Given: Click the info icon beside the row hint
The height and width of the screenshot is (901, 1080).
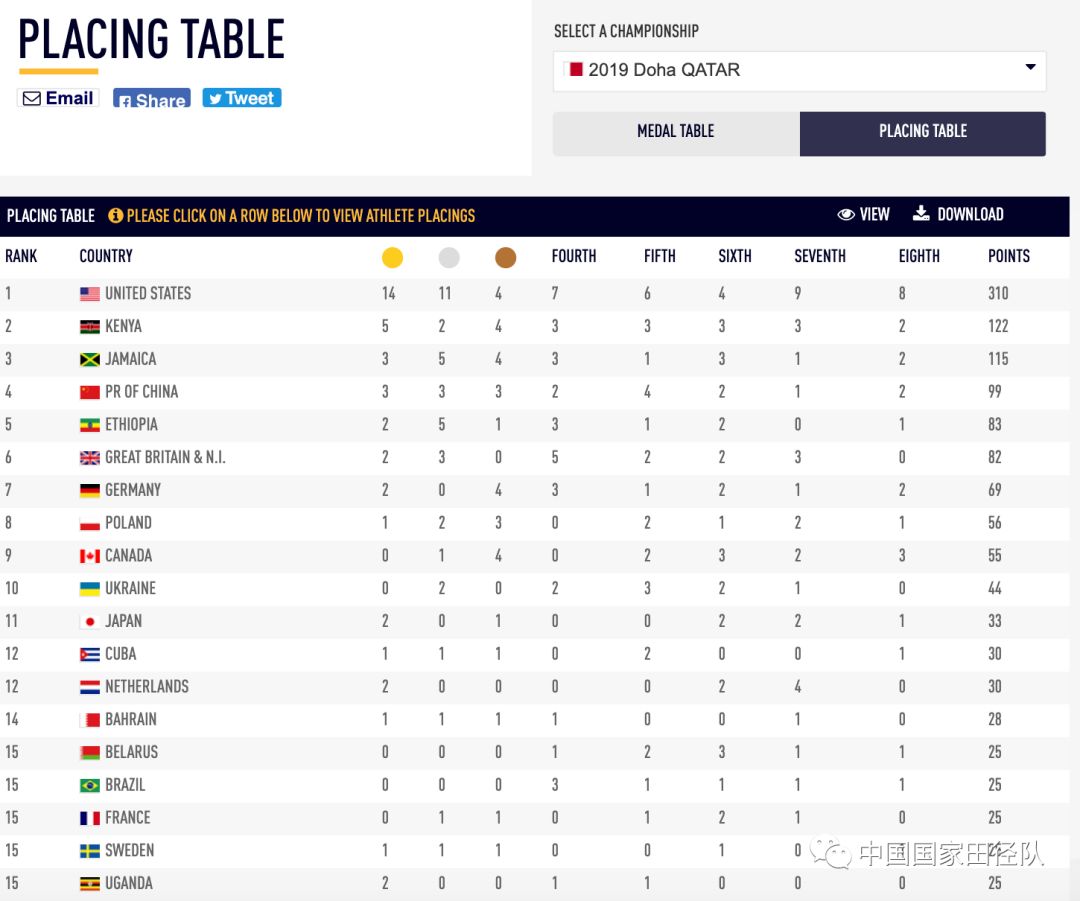Looking at the screenshot, I should coord(116,215).
